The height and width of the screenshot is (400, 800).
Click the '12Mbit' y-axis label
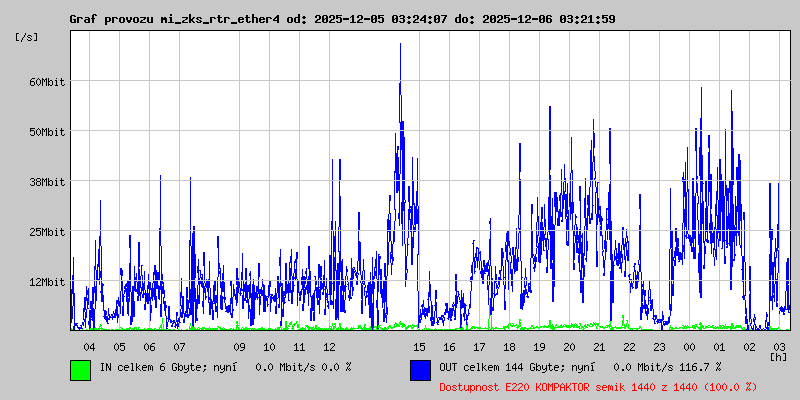click(46, 282)
